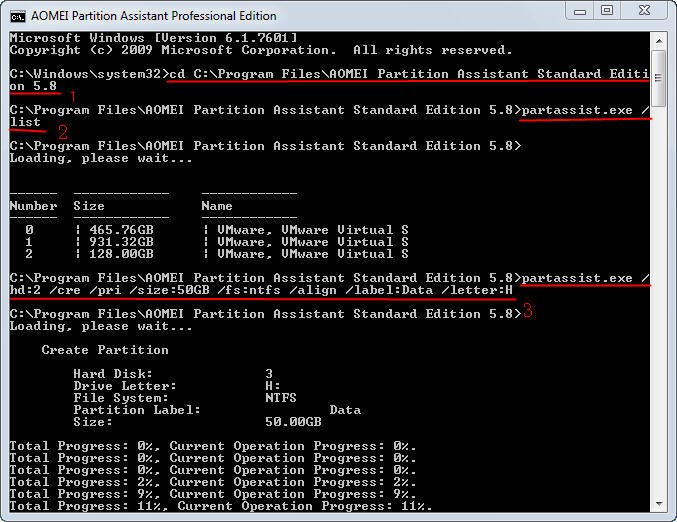Click the Copyright 2009 Microsoft Corporation line
677x522 pixels.
coord(261,50)
